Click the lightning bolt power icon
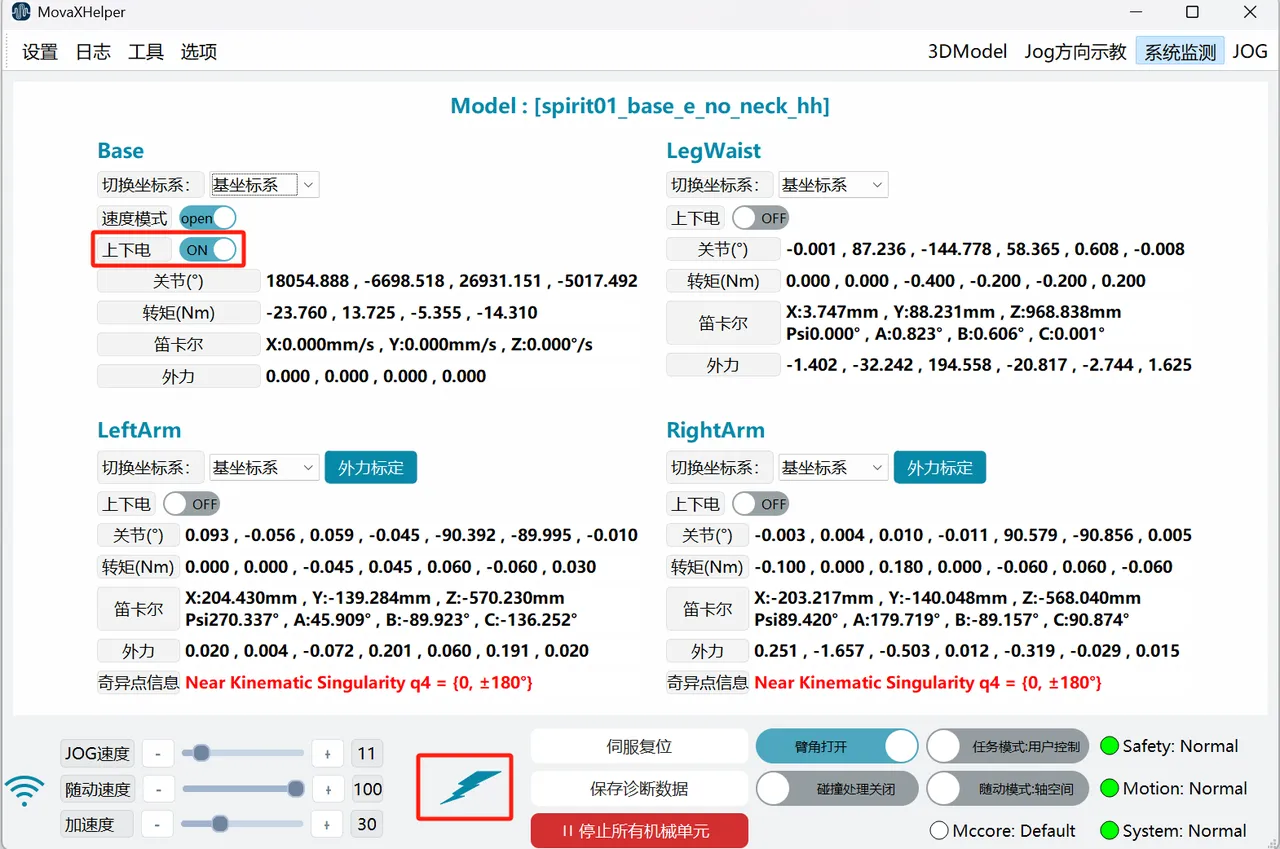The width and height of the screenshot is (1280, 849). [472, 787]
